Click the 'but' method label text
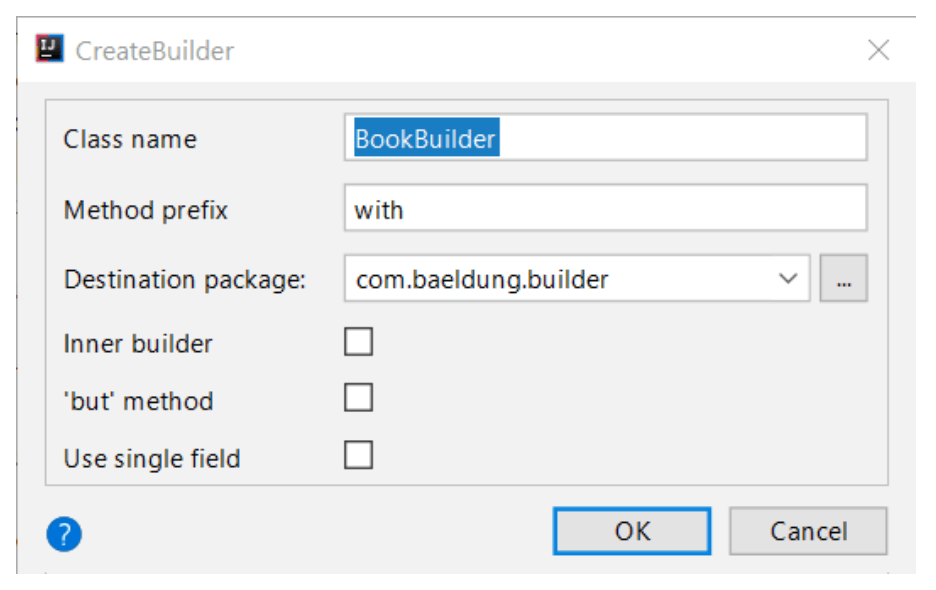 coord(138,401)
